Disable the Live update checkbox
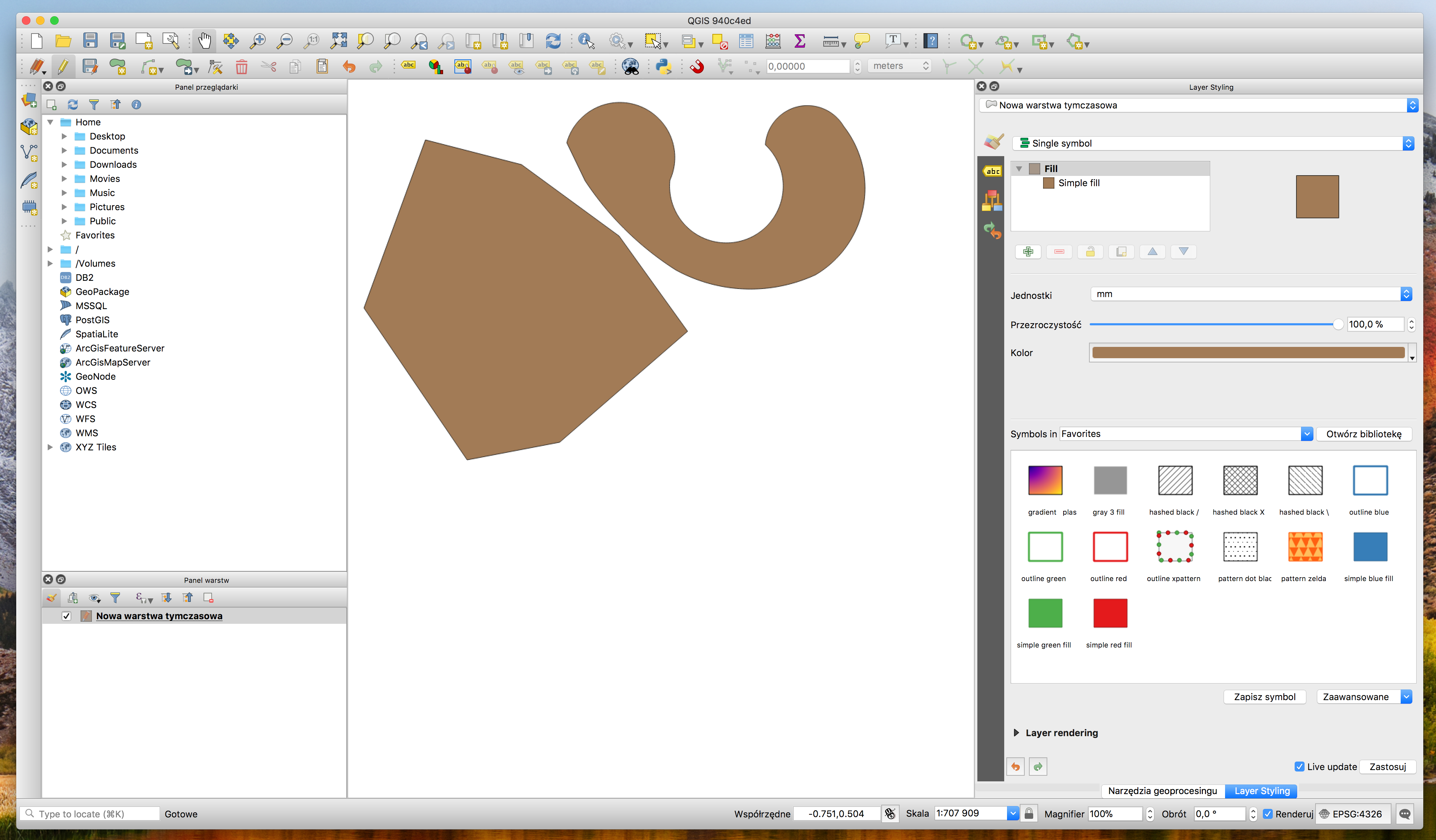Viewport: 1436px width, 840px height. [x=1300, y=767]
